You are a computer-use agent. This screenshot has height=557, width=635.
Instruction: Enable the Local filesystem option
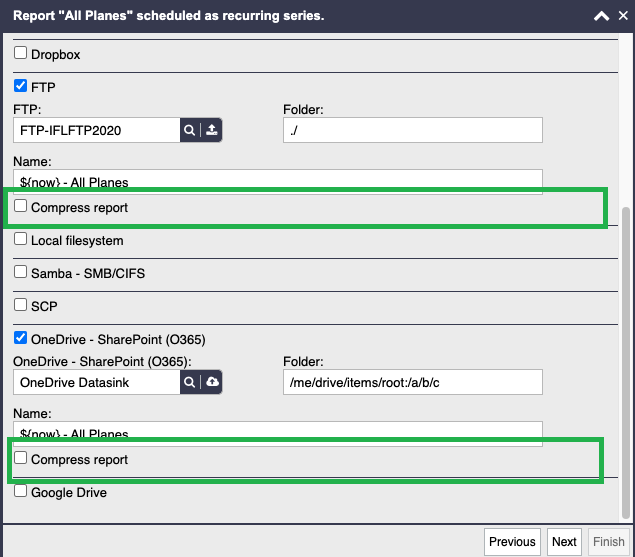(x=20, y=239)
